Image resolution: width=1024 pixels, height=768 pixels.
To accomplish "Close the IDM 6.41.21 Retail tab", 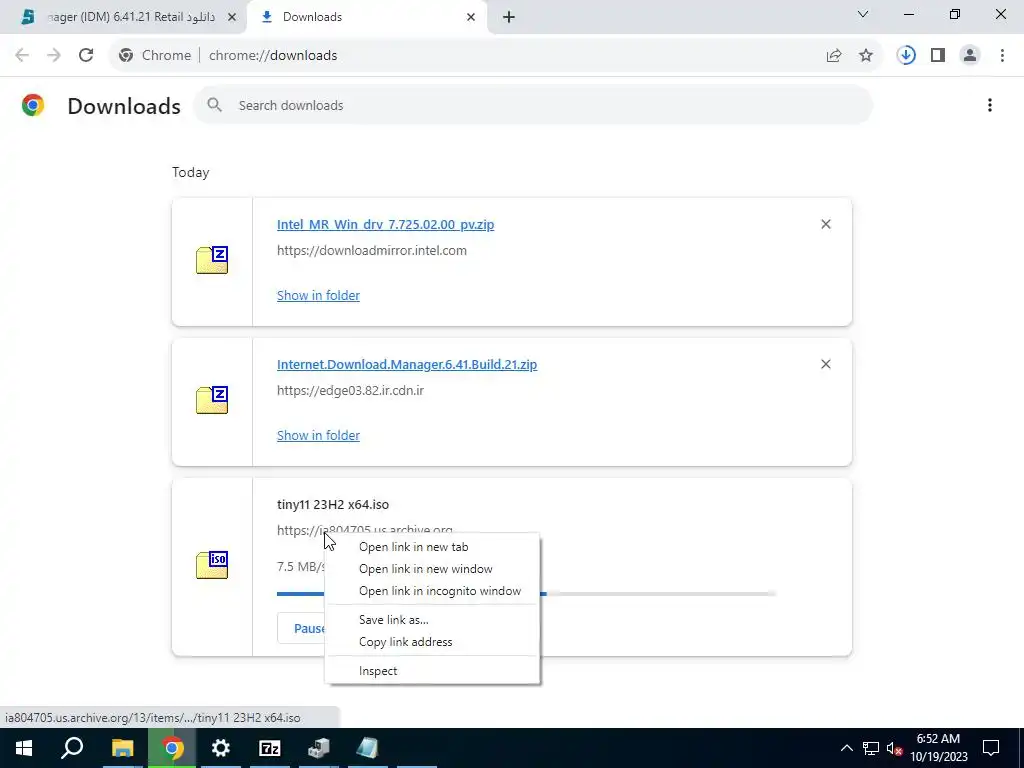I will click(x=231, y=17).
